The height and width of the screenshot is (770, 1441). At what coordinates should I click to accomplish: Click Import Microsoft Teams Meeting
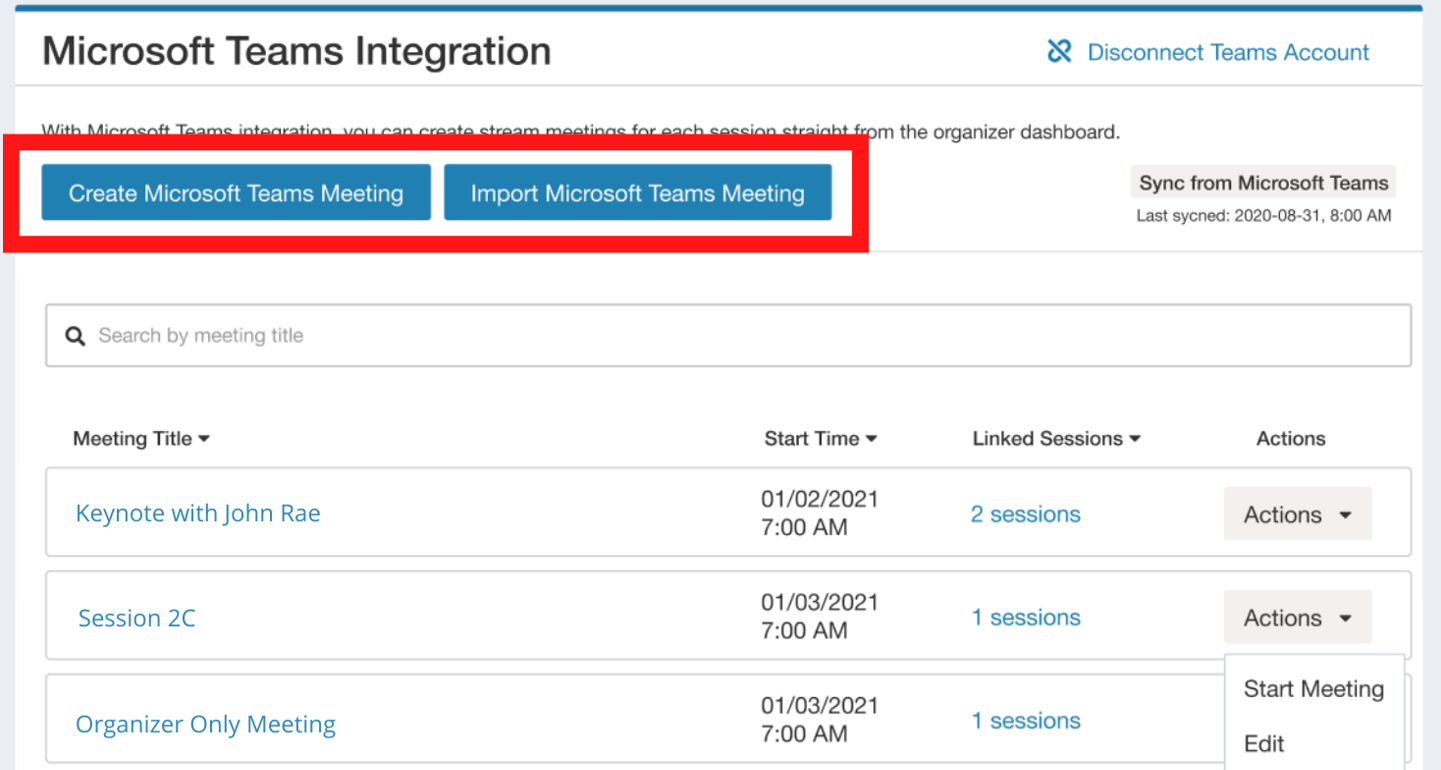[x=638, y=191]
